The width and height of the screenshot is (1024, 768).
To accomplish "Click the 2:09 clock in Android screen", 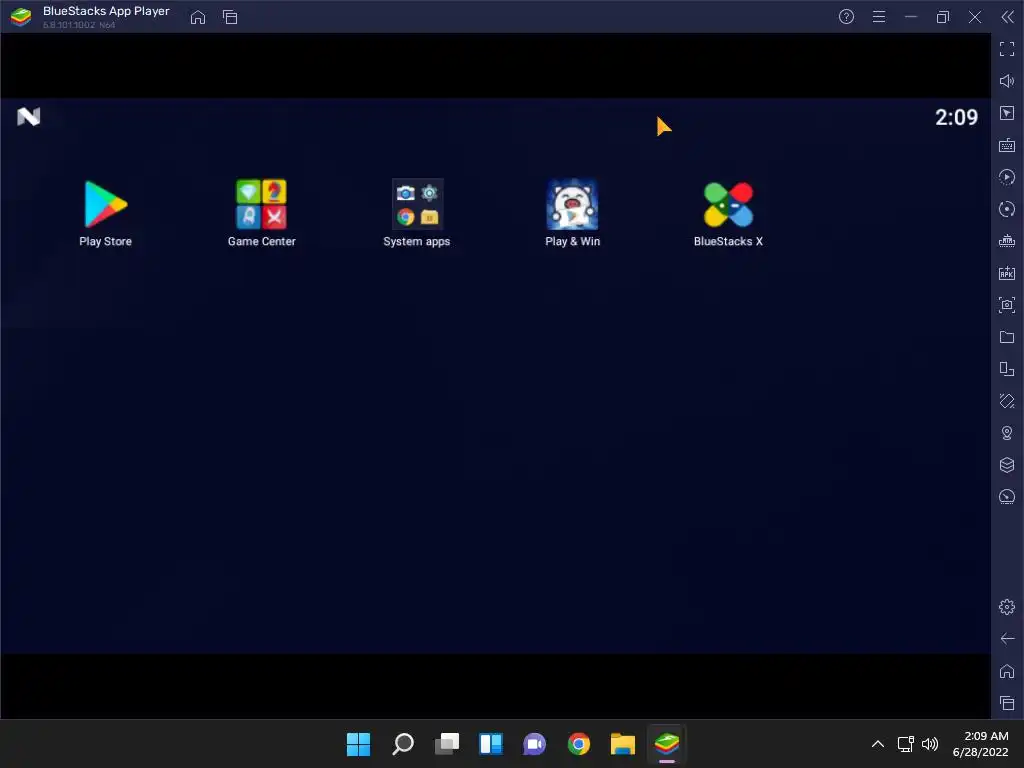I will coord(956,118).
